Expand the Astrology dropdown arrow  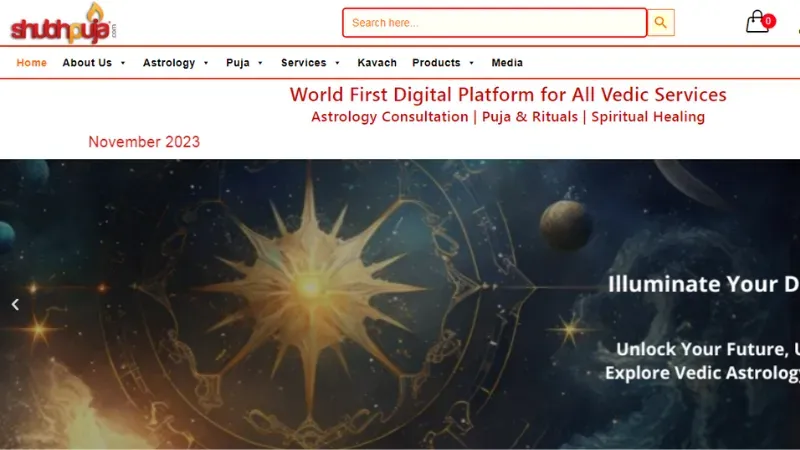pyautogui.click(x=206, y=63)
